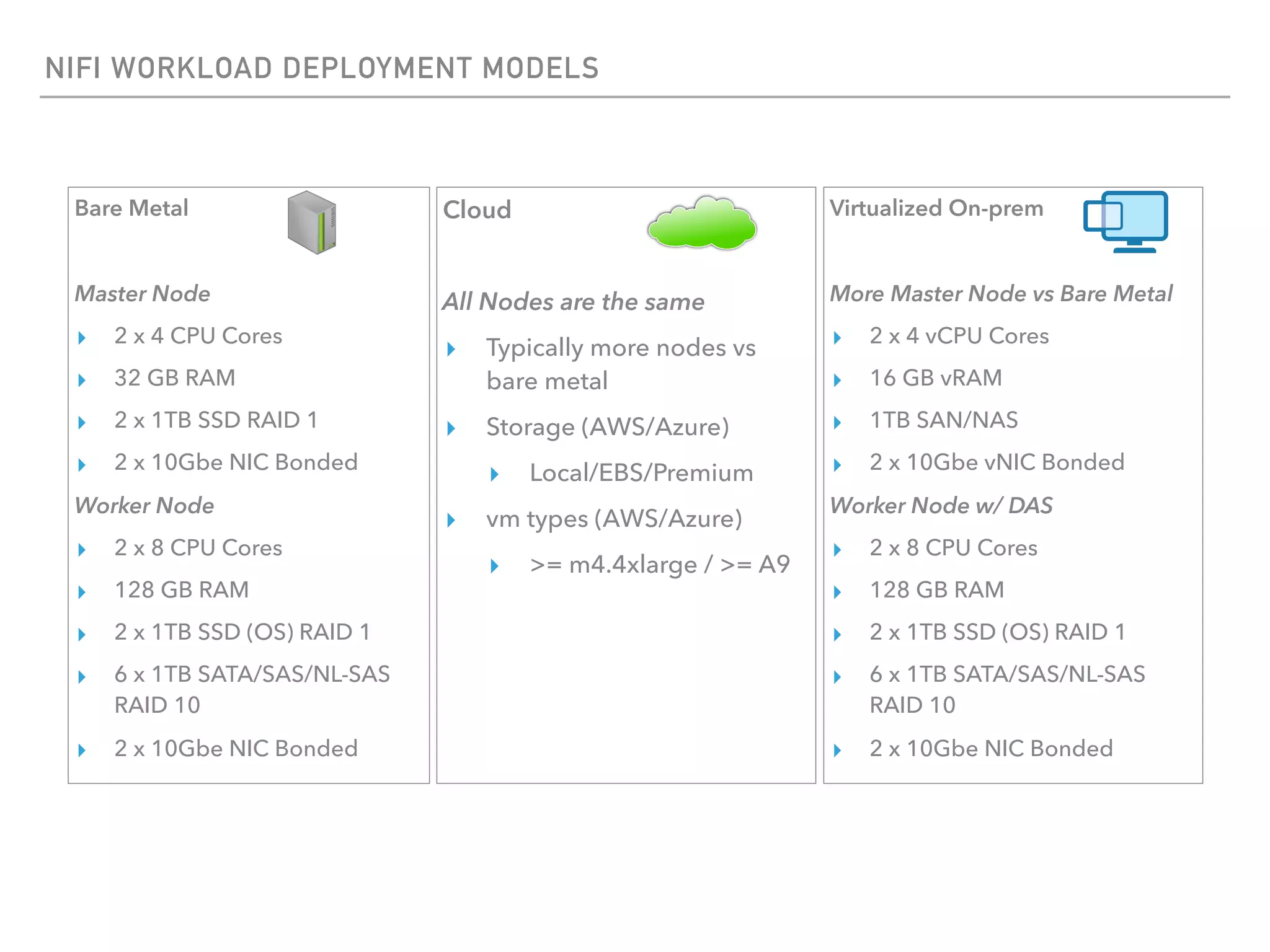Select the Cloud column heading
Image resolution: width=1270 pixels, height=952 pixels.
click(x=477, y=210)
